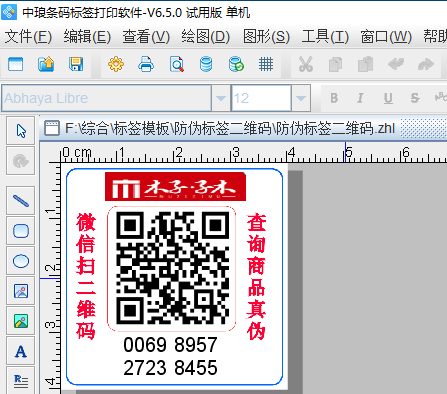447x394 pixels.
Task: Select the grayed rotate tool in sidebar
Action: tap(21, 161)
